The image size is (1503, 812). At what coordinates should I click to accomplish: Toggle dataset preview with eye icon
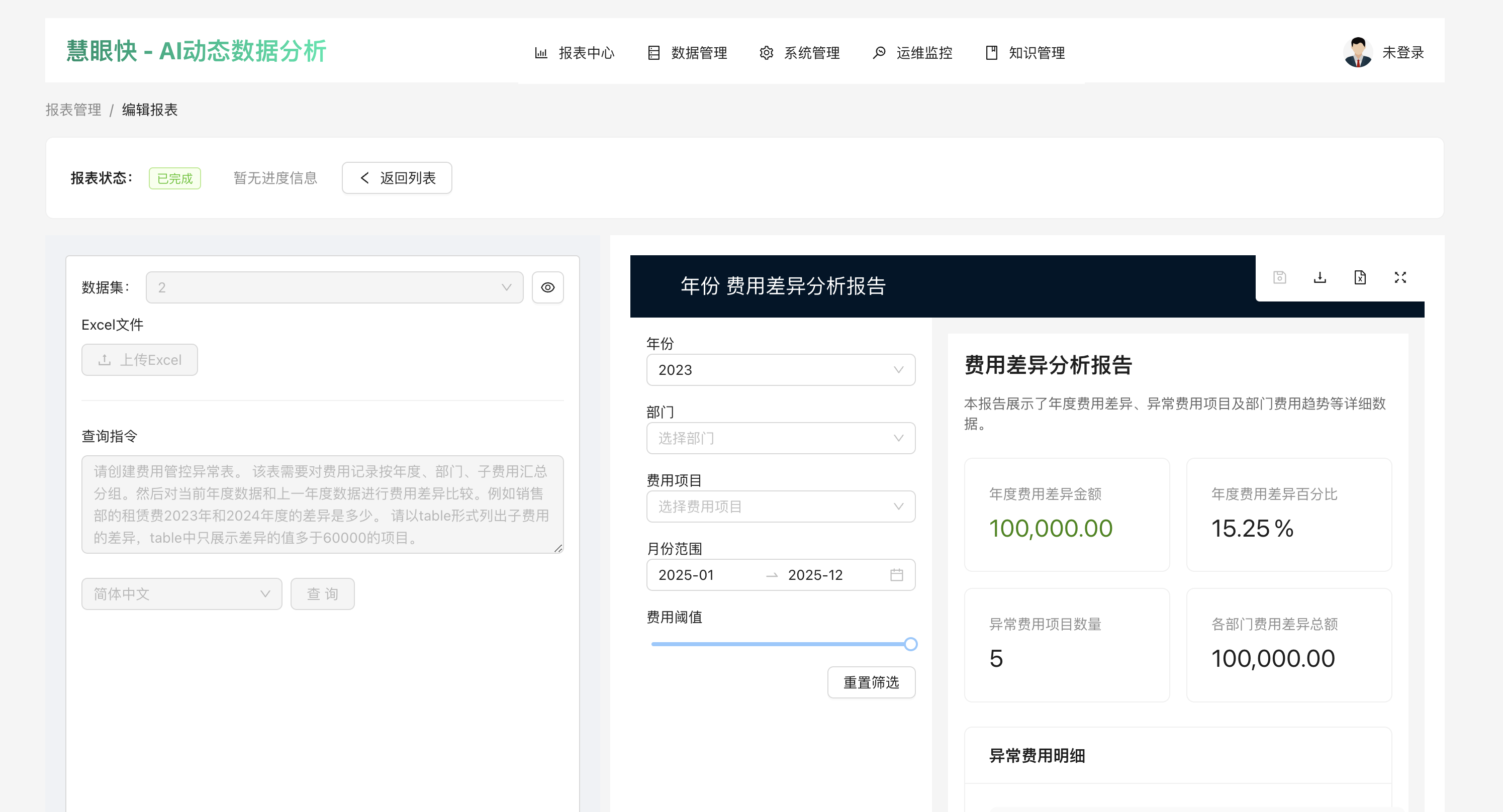pos(547,287)
